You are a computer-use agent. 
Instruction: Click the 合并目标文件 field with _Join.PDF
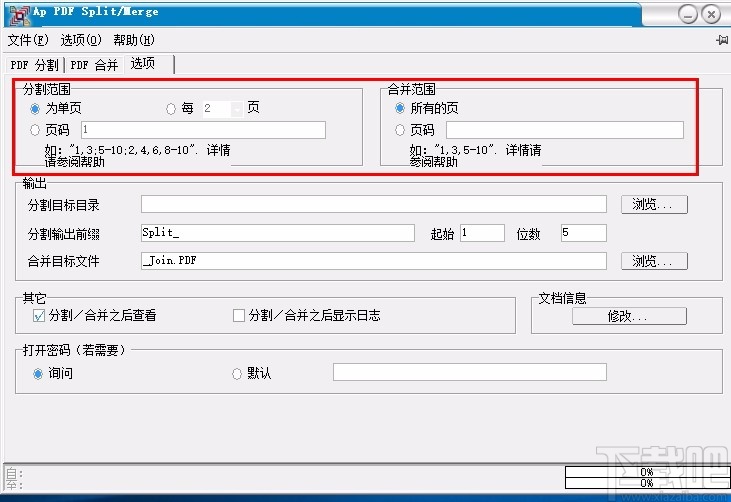coord(373,261)
